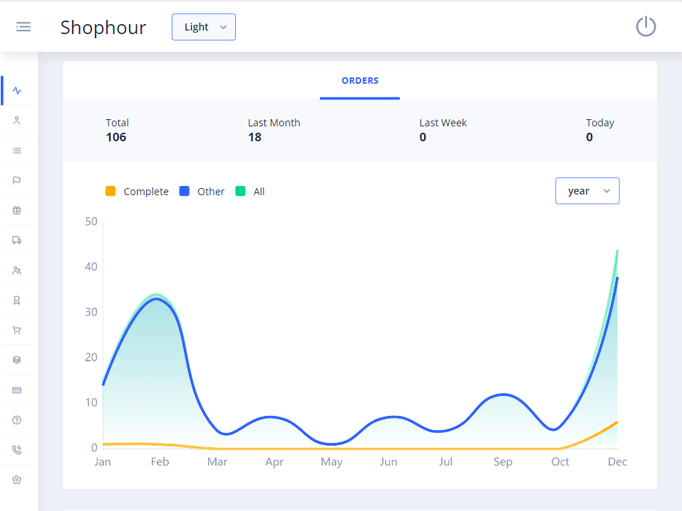This screenshot has height=511, width=682.
Task: Open the Light theme dropdown
Action: pyautogui.click(x=203, y=27)
